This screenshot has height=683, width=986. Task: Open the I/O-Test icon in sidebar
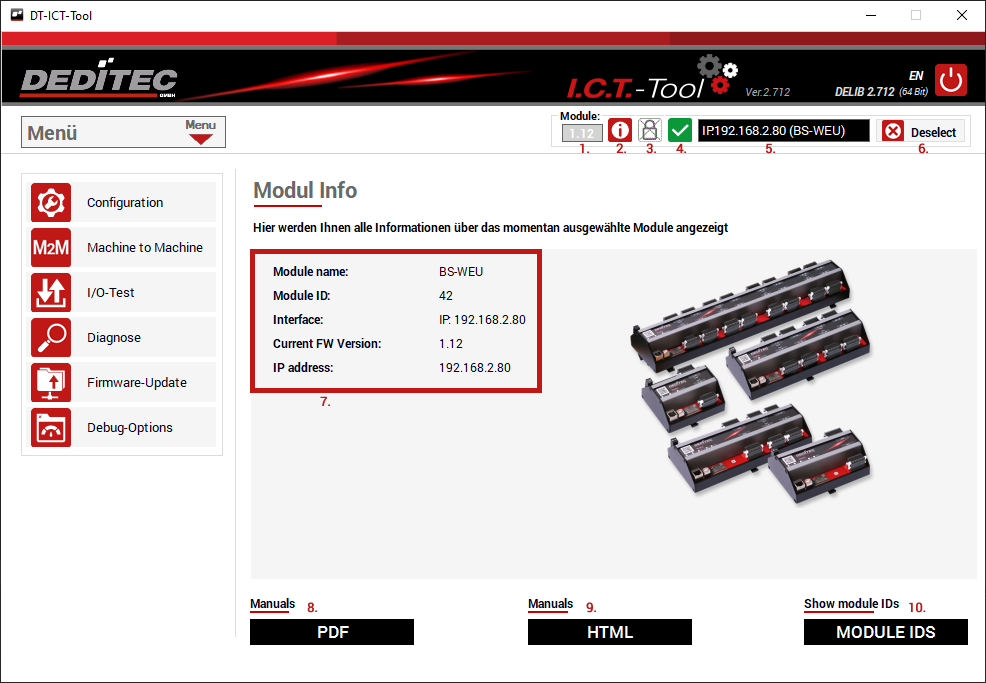(x=51, y=293)
